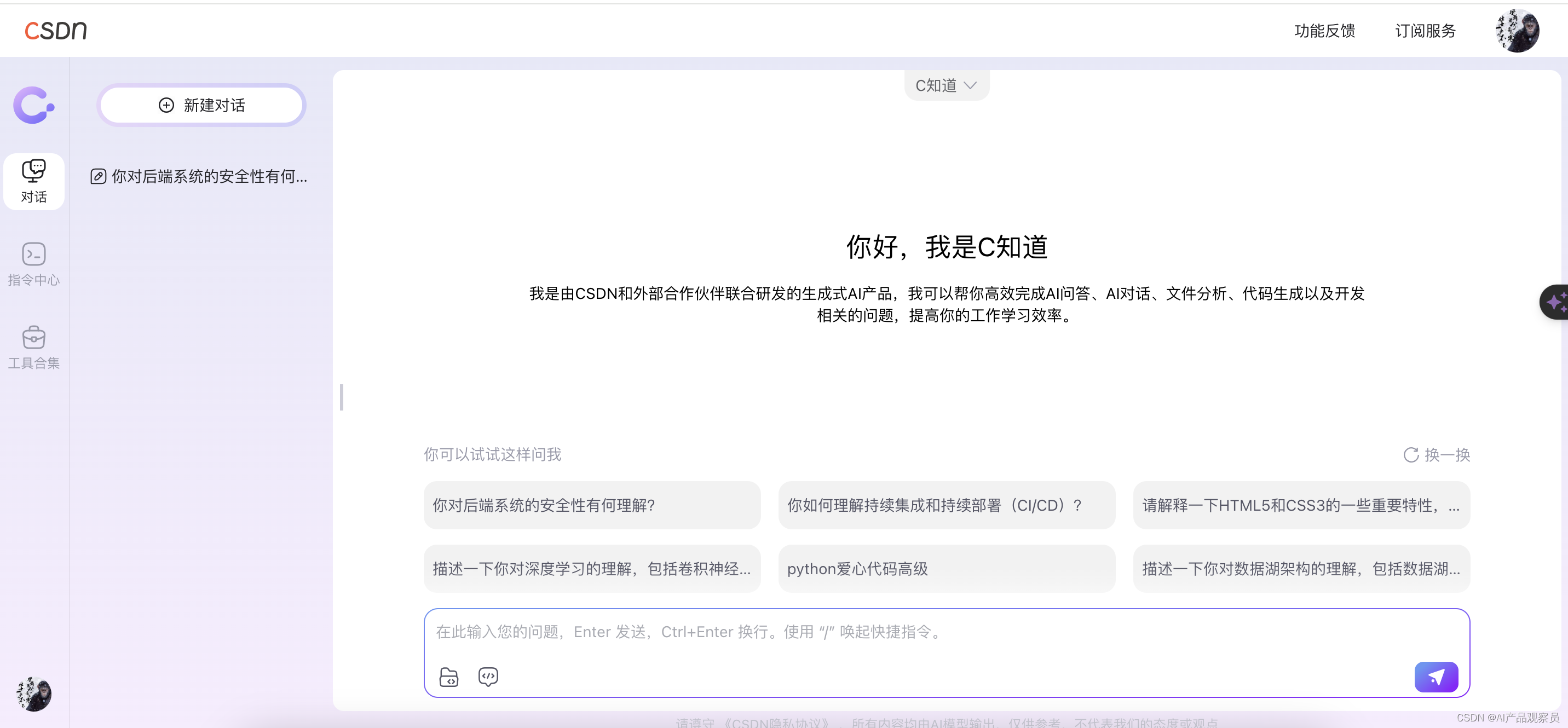Refresh suggestions with 换一换

(1437, 455)
